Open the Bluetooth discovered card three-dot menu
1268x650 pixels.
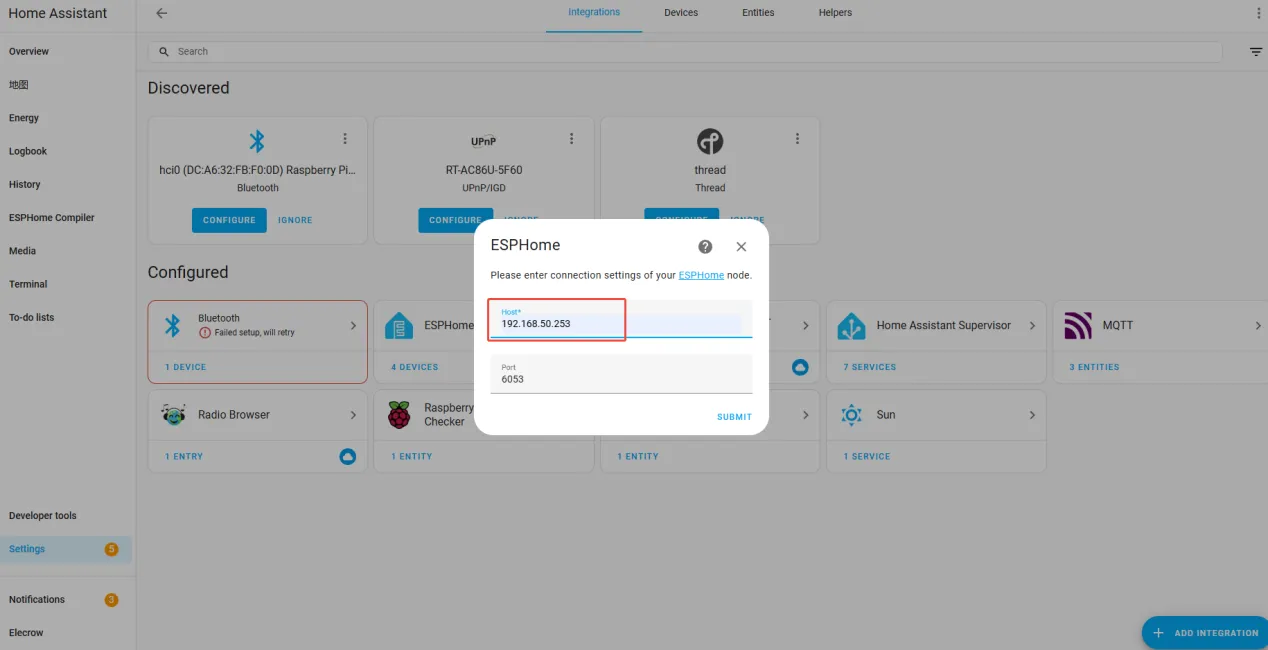click(345, 139)
